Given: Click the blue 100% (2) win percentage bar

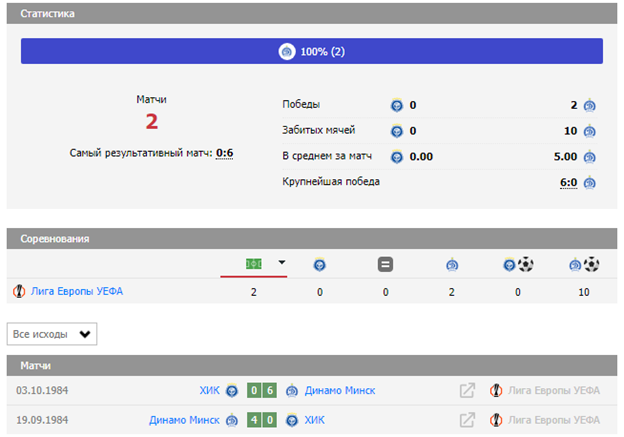Looking at the screenshot, I should (x=312, y=51).
